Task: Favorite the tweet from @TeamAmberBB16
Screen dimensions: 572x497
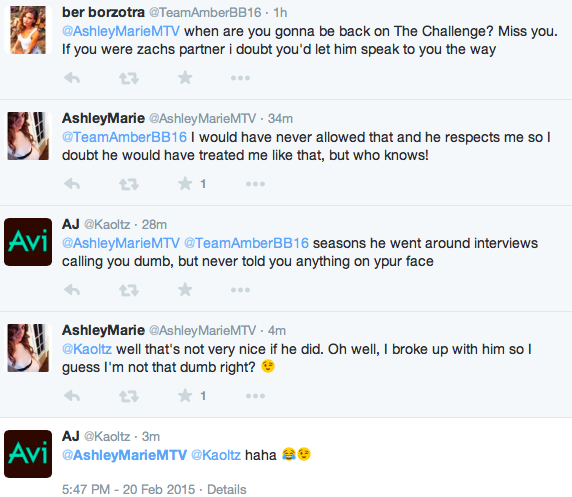Action: click(x=185, y=78)
